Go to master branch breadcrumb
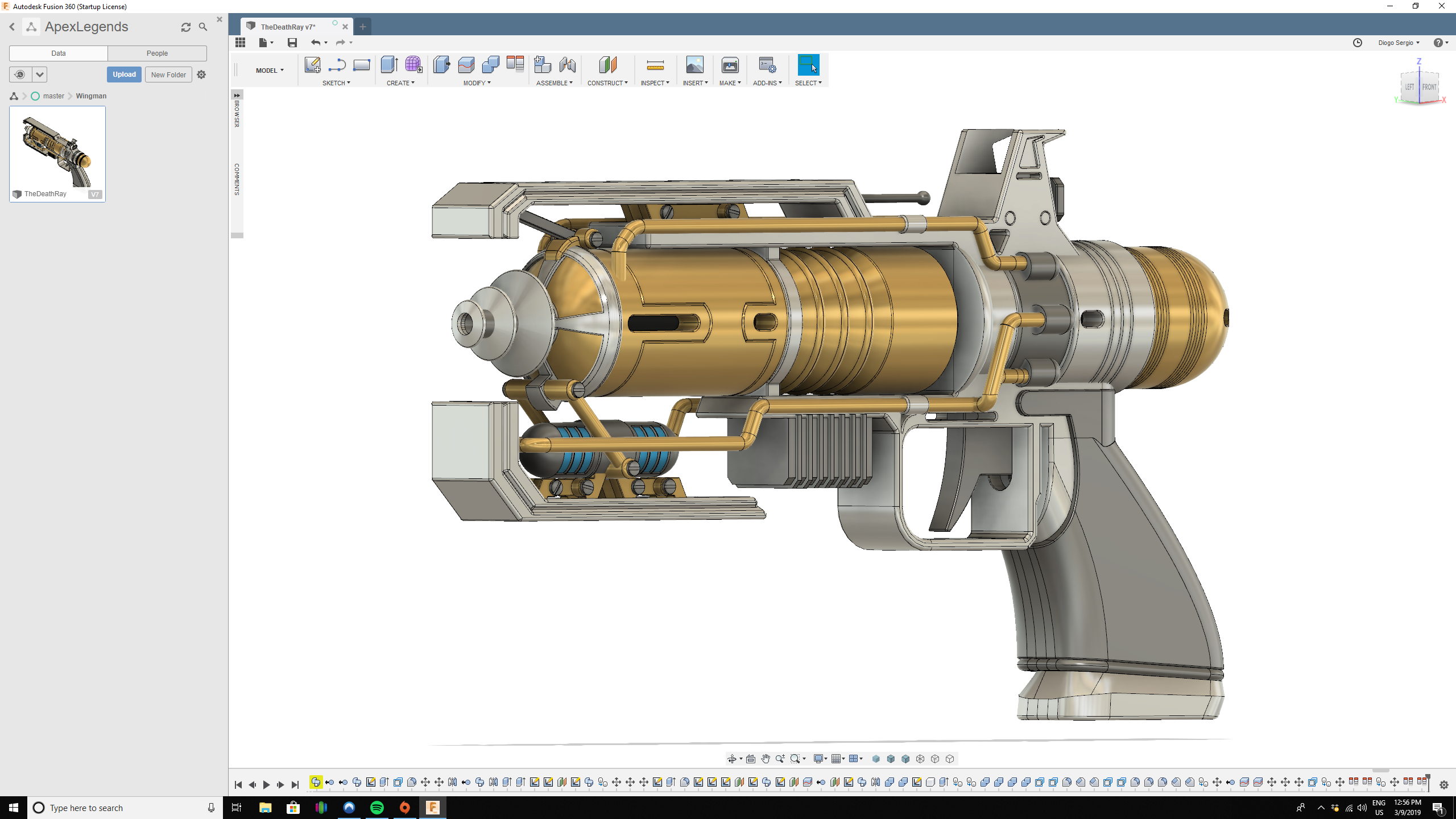 click(53, 96)
